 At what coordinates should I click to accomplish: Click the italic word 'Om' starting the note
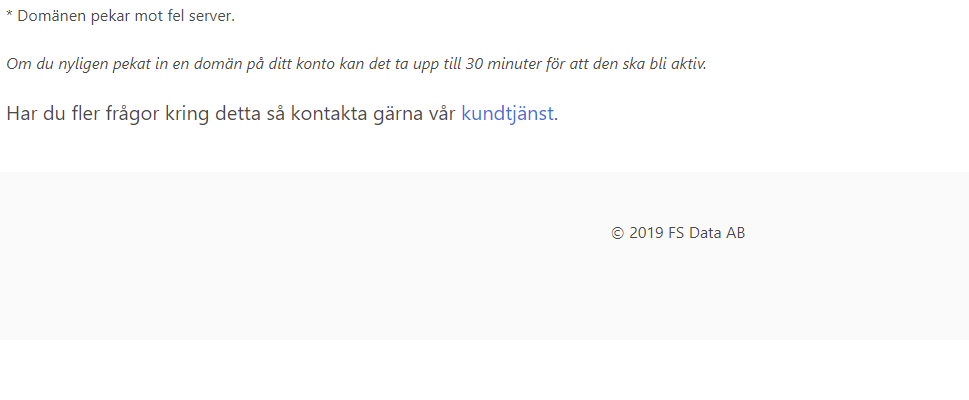[15, 64]
